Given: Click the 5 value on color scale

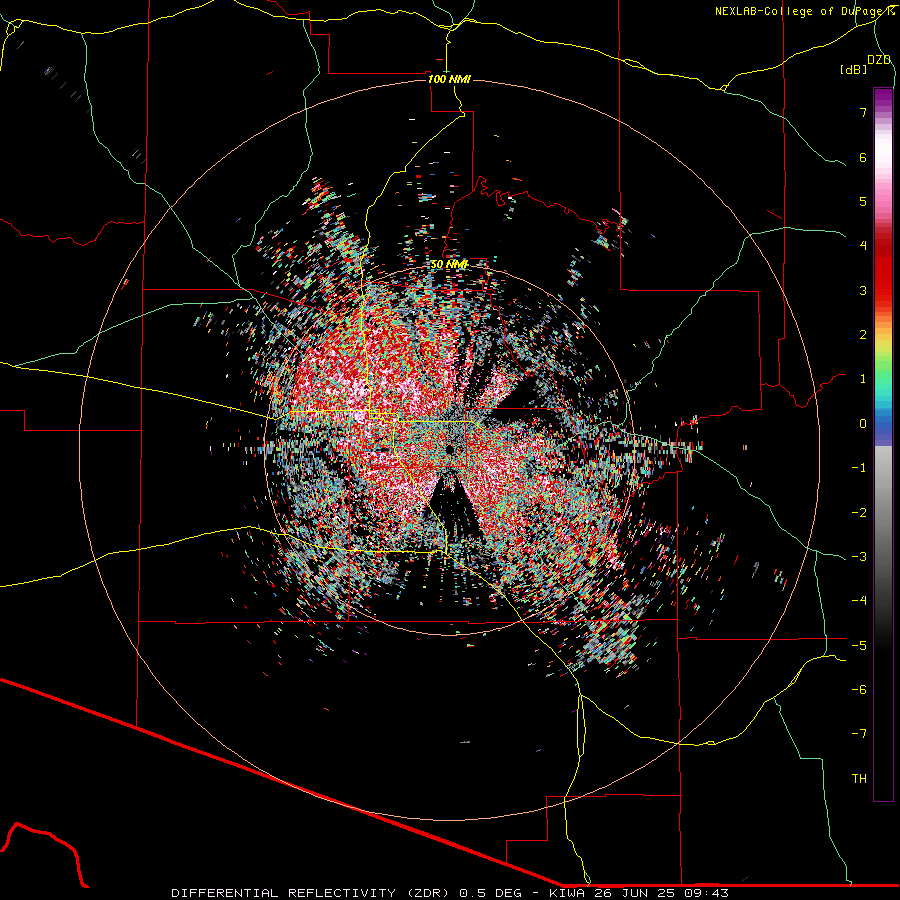Looking at the screenshot, I should (x=863, y=201).
